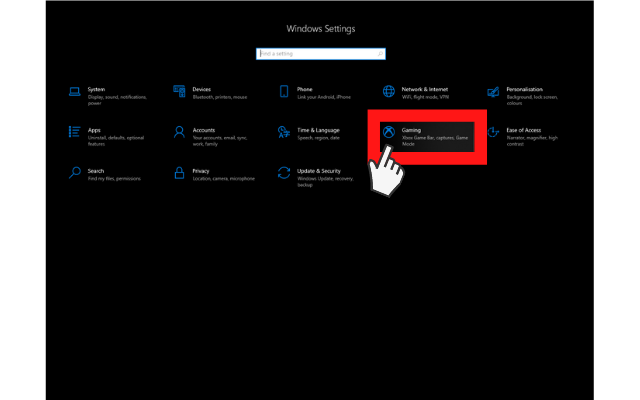This screenshot has width=640, height=400.
Task: Open the System settings laptop icon
Action: pyautogui.click(x=74, y=91)
